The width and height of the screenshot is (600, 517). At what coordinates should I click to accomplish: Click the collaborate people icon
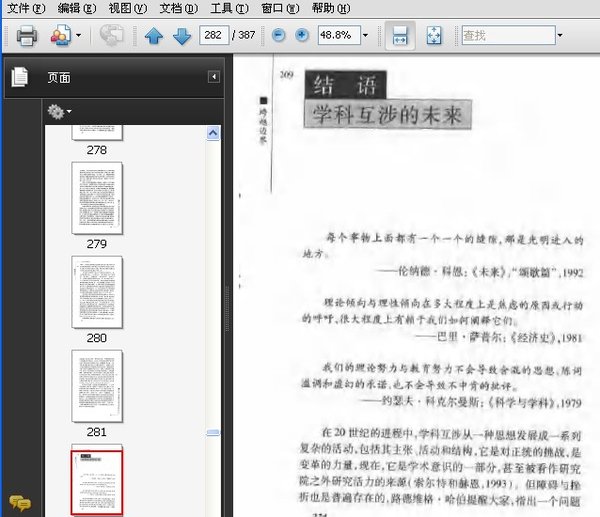[61, 36]
